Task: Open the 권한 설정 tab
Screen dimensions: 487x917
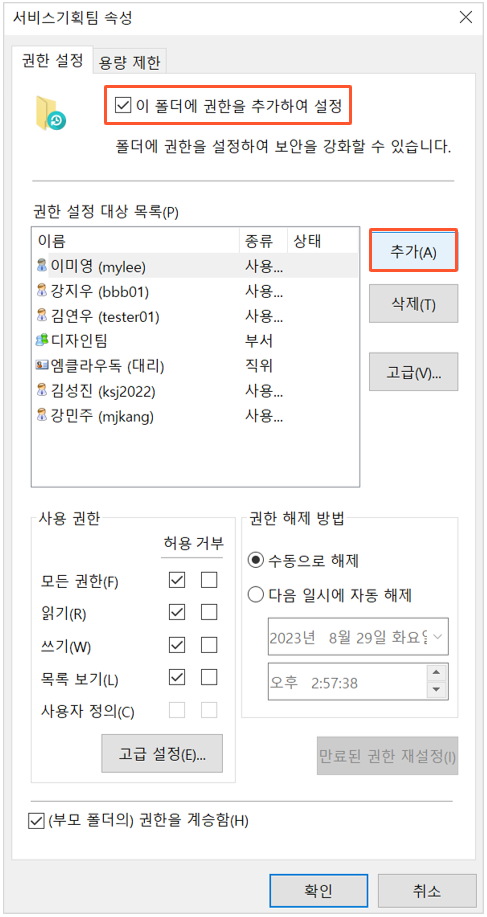Action: click(52, 60)
